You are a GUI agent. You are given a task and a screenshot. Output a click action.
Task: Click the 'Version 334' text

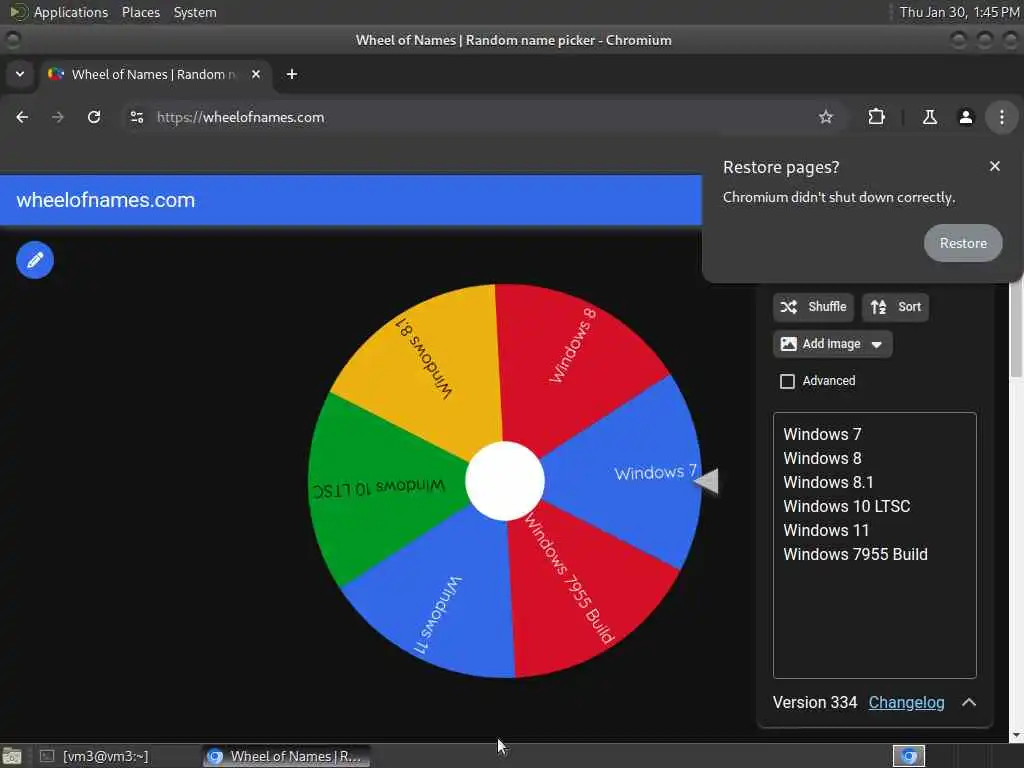[814, 703]
